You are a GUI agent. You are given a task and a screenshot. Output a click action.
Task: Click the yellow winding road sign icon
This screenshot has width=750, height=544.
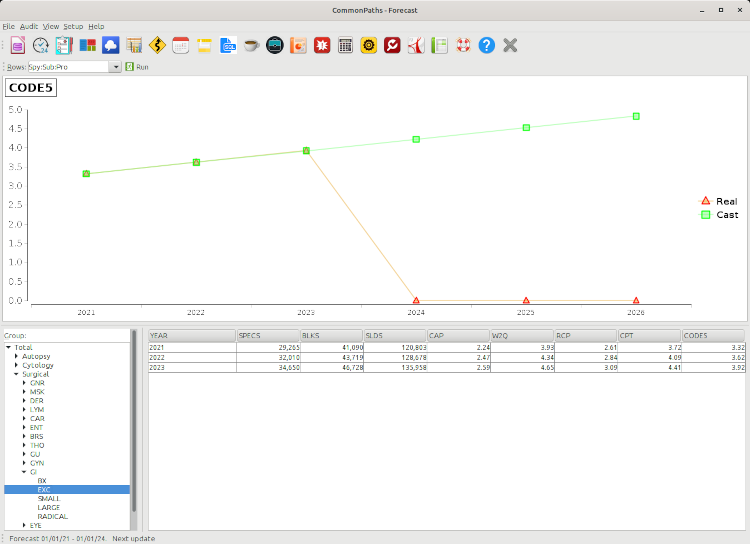pyautogui.click(x=157, y=45)
